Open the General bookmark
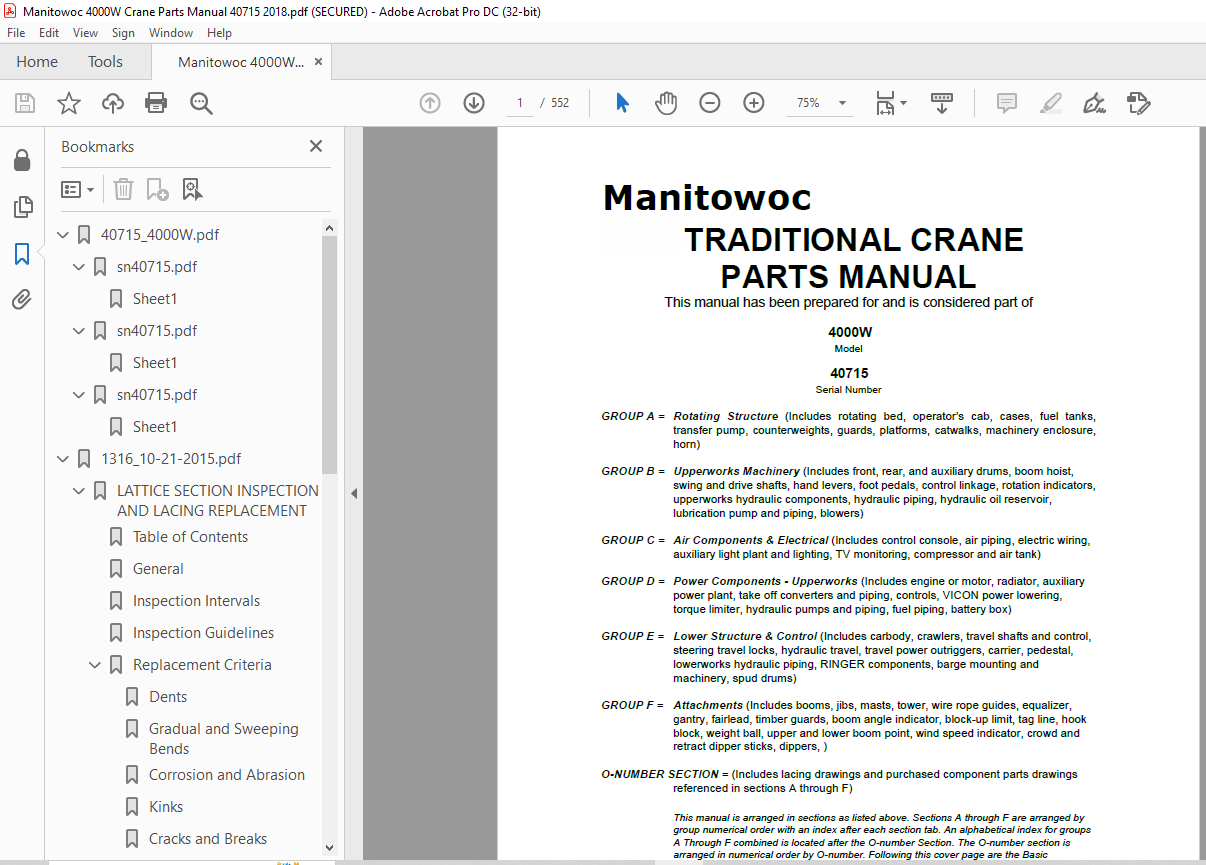The height and width of the screenshot is (865, 1206). click(158, 569)
